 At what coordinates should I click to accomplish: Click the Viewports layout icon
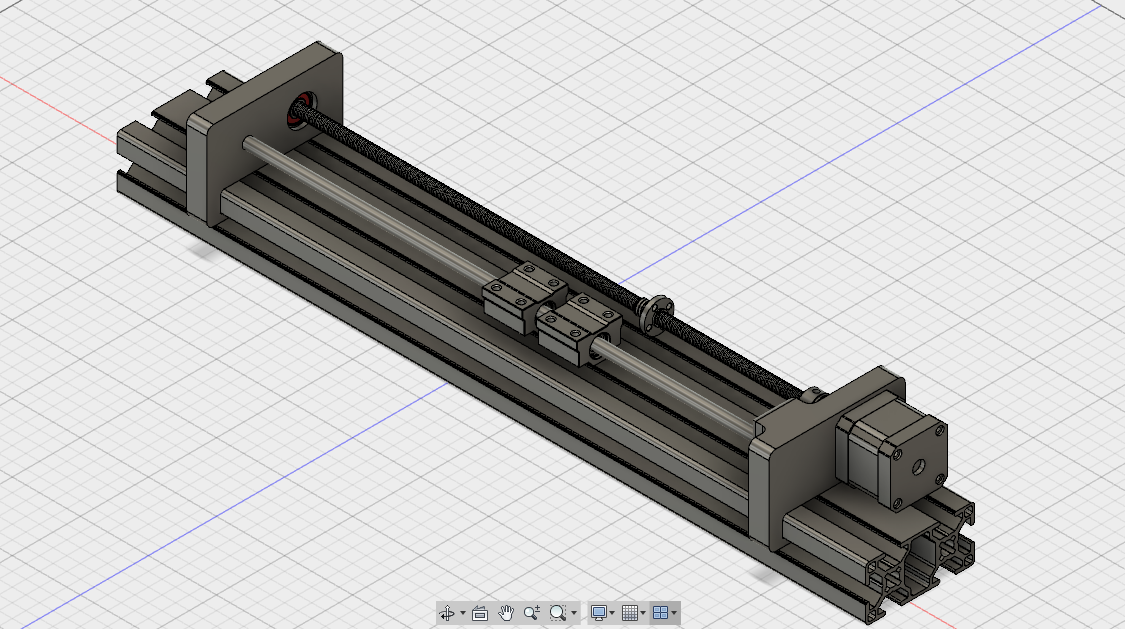click(661, 613)
